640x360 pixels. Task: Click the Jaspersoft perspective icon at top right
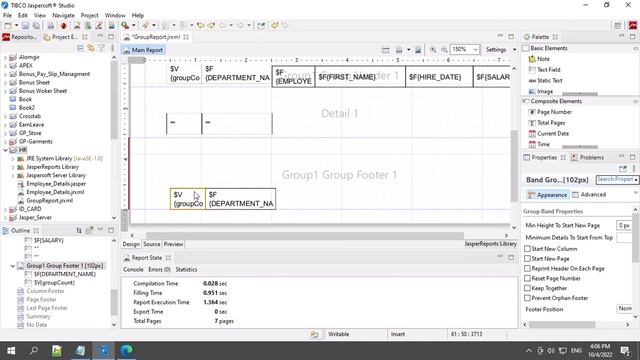[x=633, y=26]
